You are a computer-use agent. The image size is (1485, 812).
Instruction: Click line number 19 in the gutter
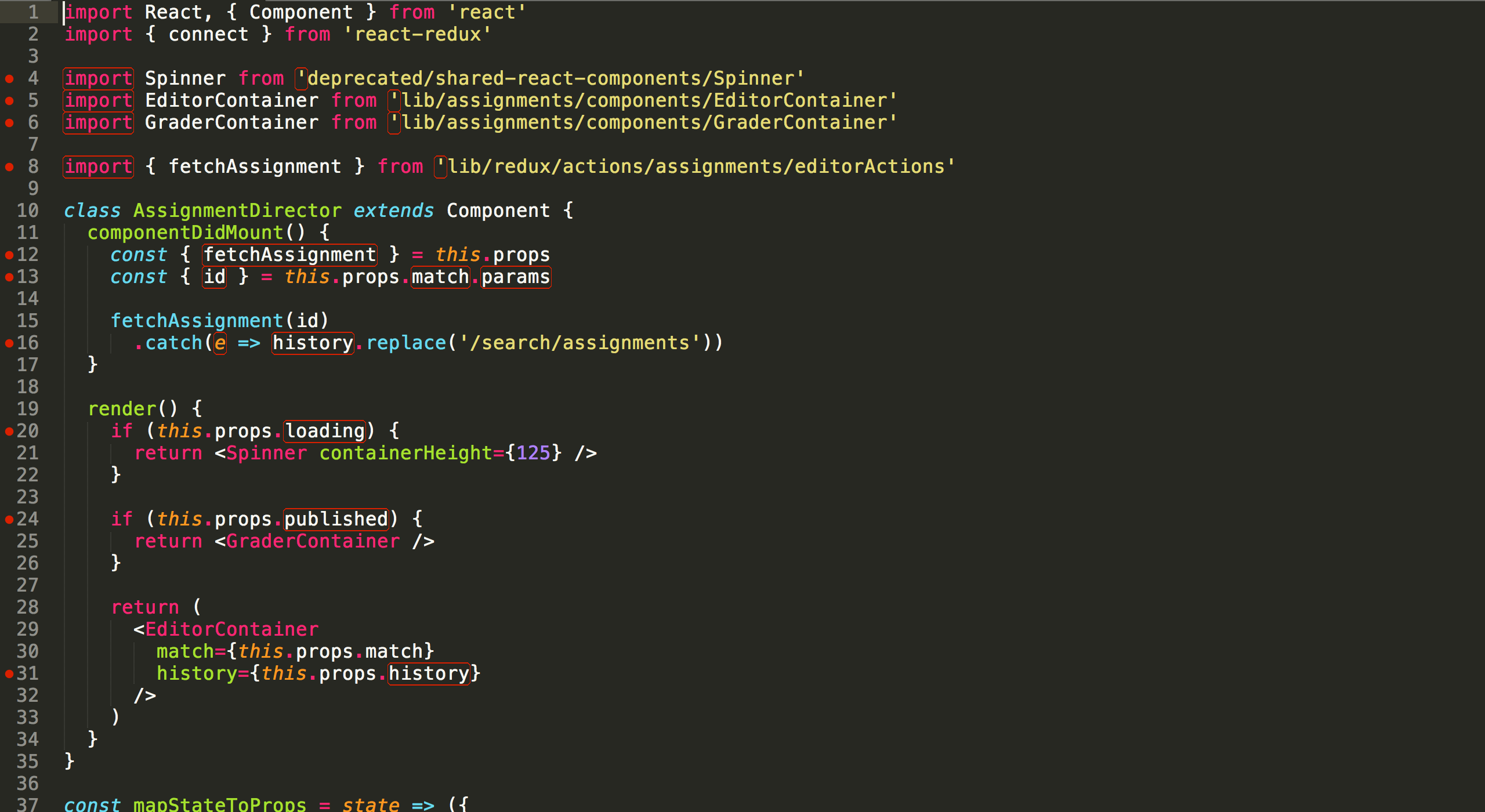point(28,409)
